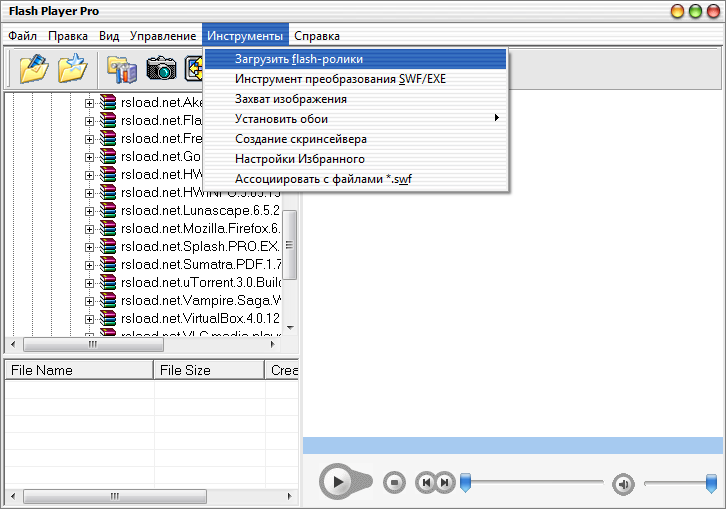Expand the rsload.net.uTorrent.3.0 node

[89, 283]
